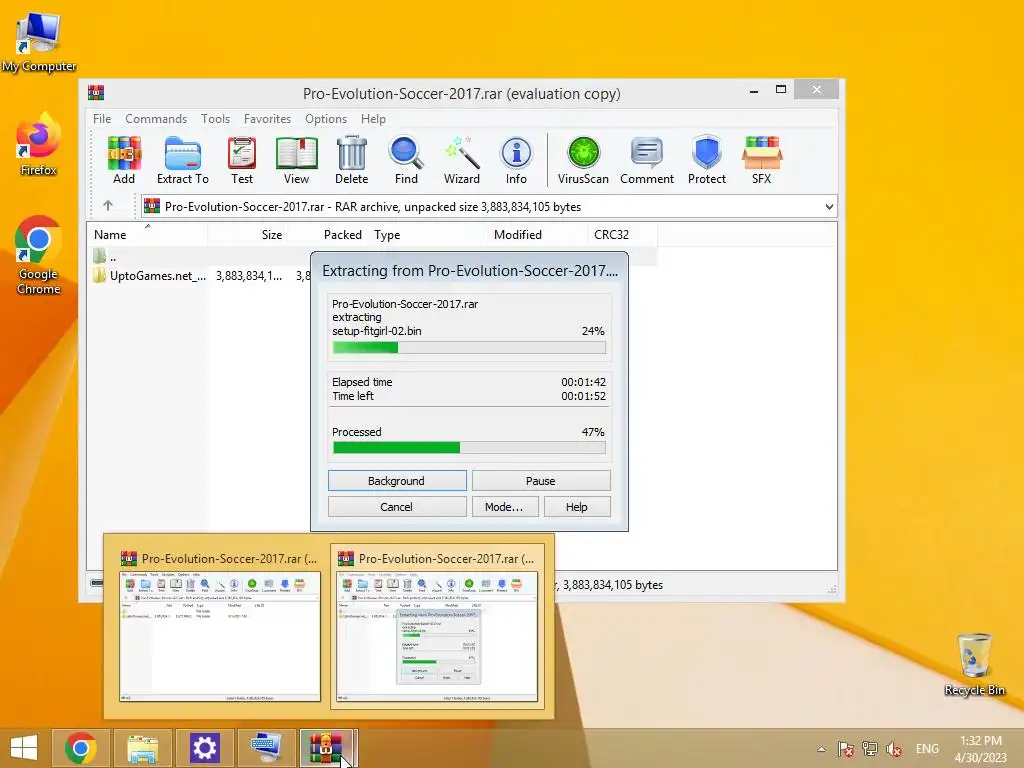Viewport: 1024px width, 768px height.
Task: Open File Explorer from the taskbar
Action: [x=142, y=748]
